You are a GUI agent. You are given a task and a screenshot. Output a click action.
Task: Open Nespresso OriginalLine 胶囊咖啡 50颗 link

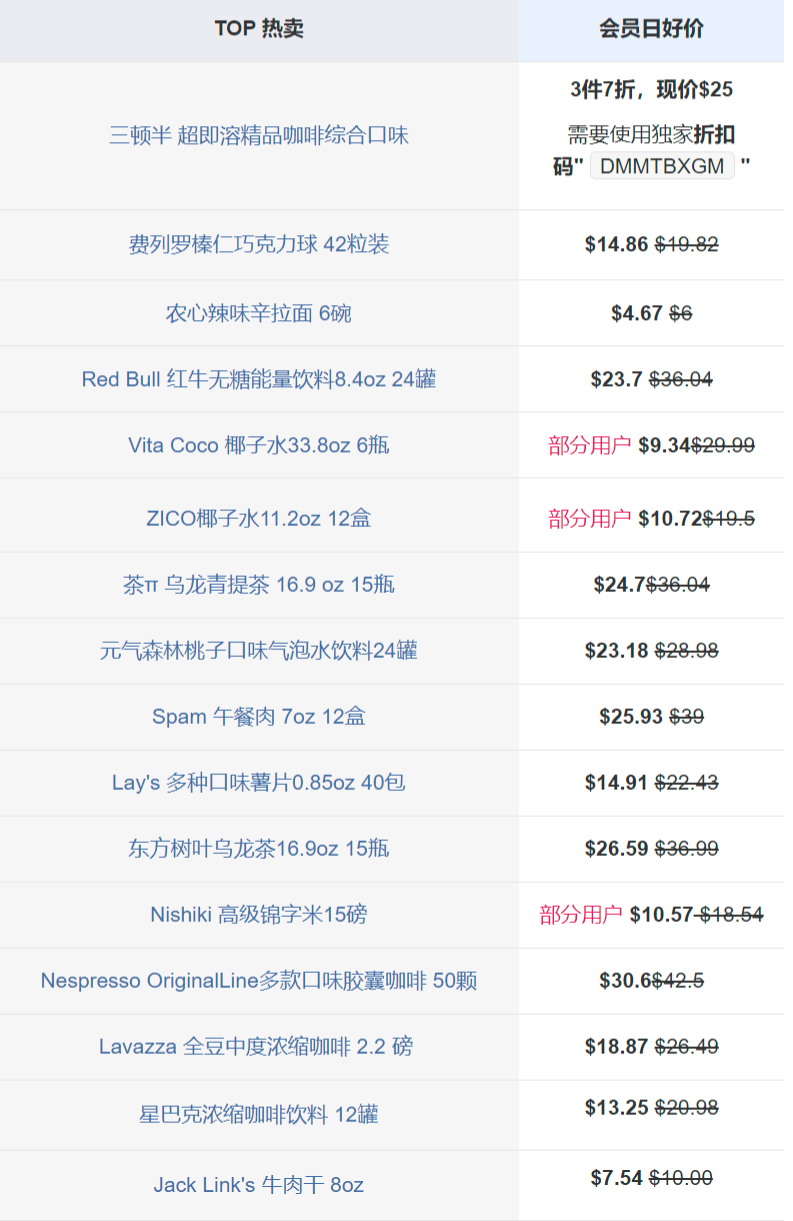(x=258, y=980)
